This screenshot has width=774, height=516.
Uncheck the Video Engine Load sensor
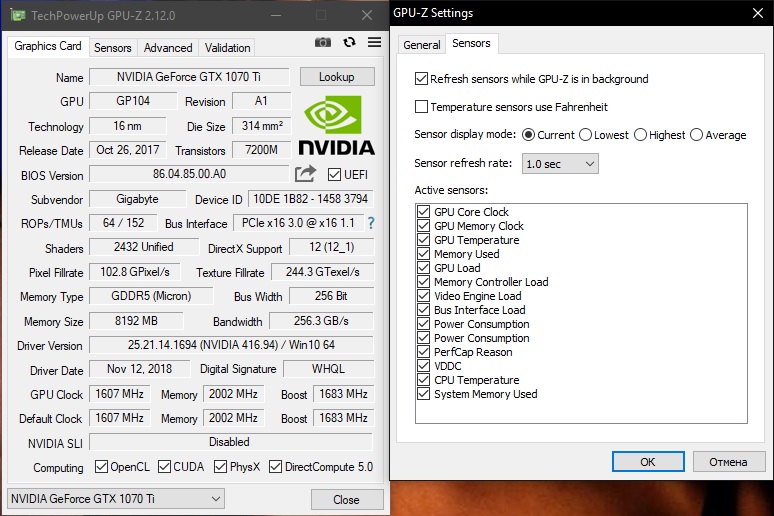click(424, 296)
